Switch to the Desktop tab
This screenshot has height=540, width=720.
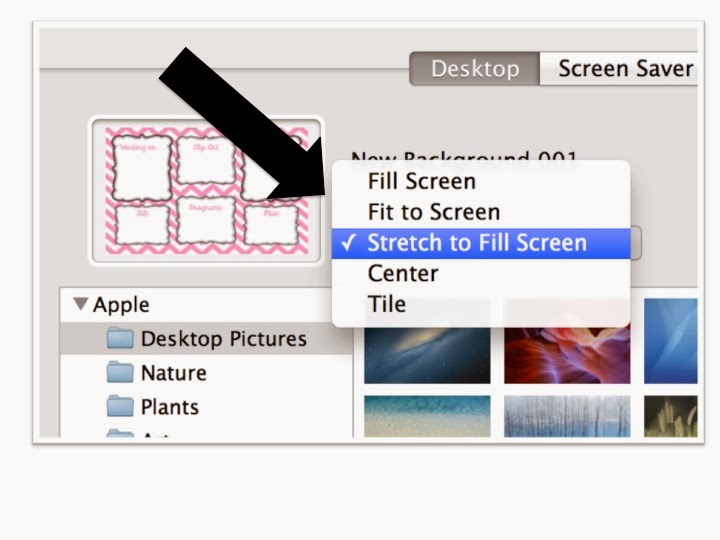pyautogui.click(x=475, y=69)
